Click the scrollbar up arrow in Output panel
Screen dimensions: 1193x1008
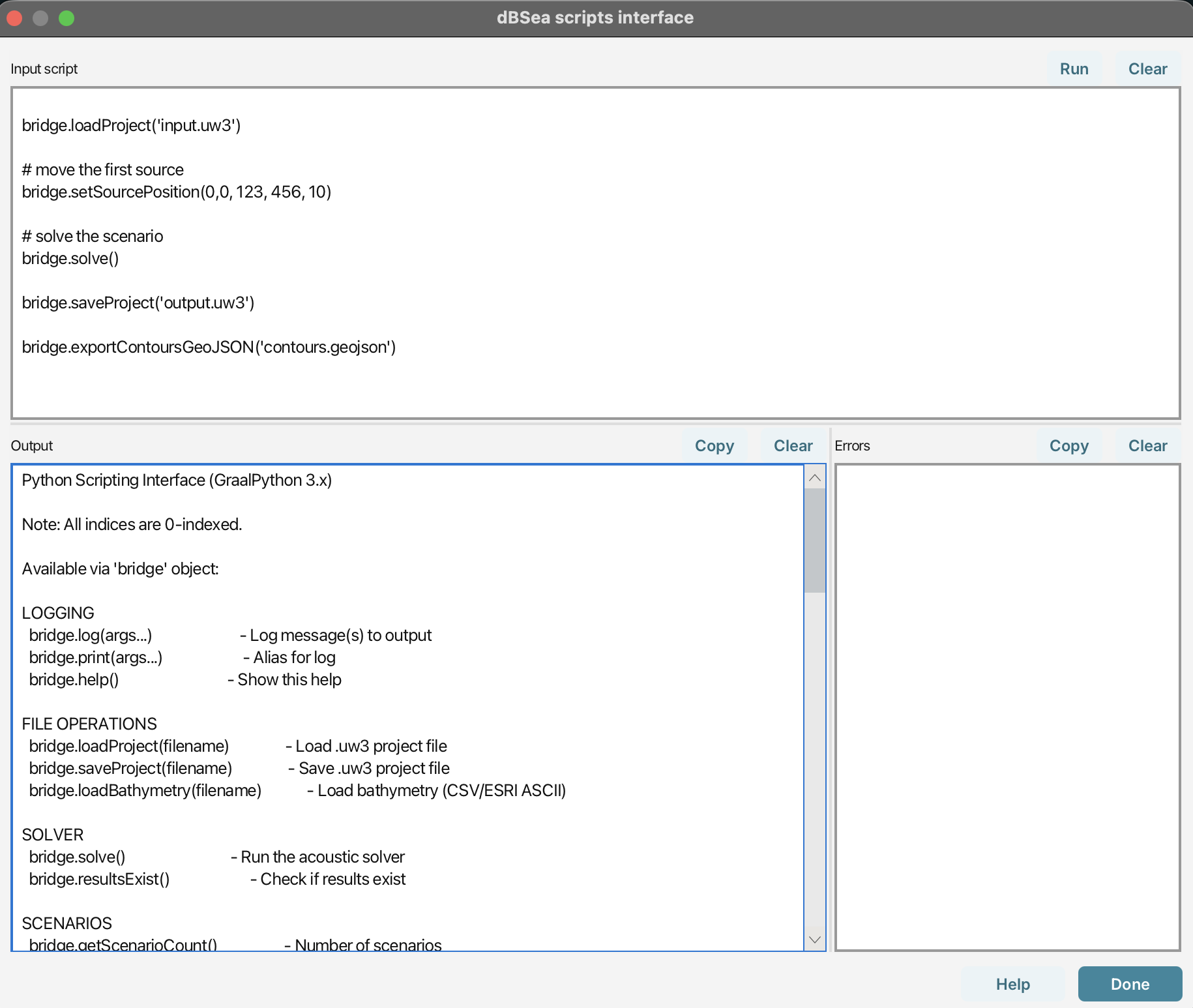[x=814, y=478]
